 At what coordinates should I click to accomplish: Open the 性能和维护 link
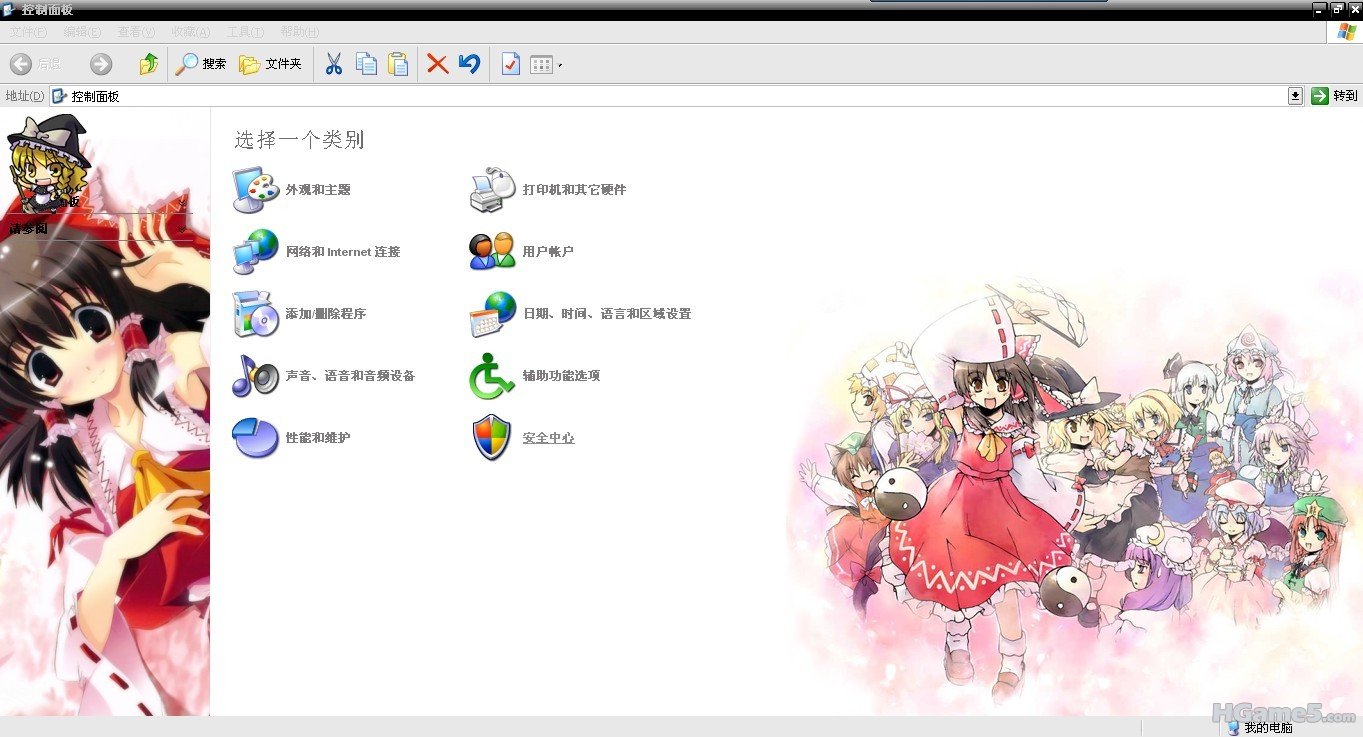point(318,438)
